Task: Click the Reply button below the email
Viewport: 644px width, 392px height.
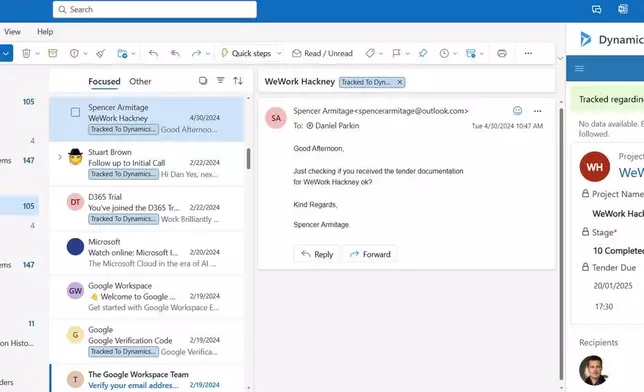Action: [317, 254]
